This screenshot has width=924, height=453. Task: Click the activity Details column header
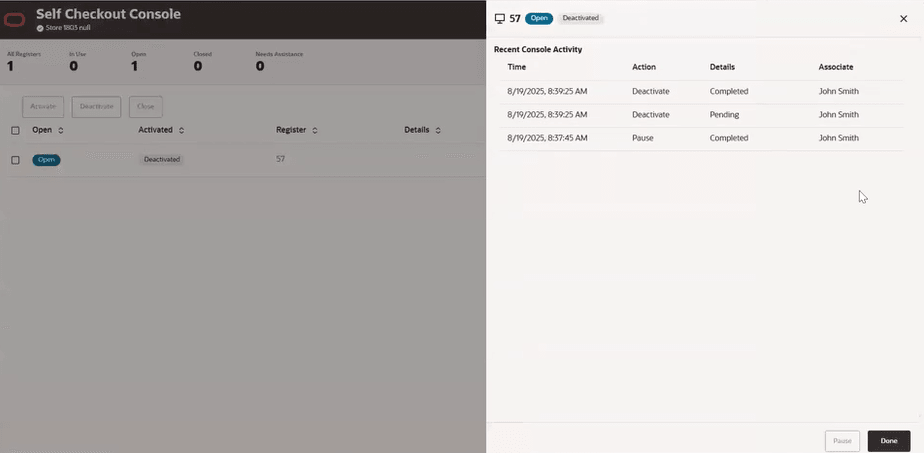[x=722, y=67]
